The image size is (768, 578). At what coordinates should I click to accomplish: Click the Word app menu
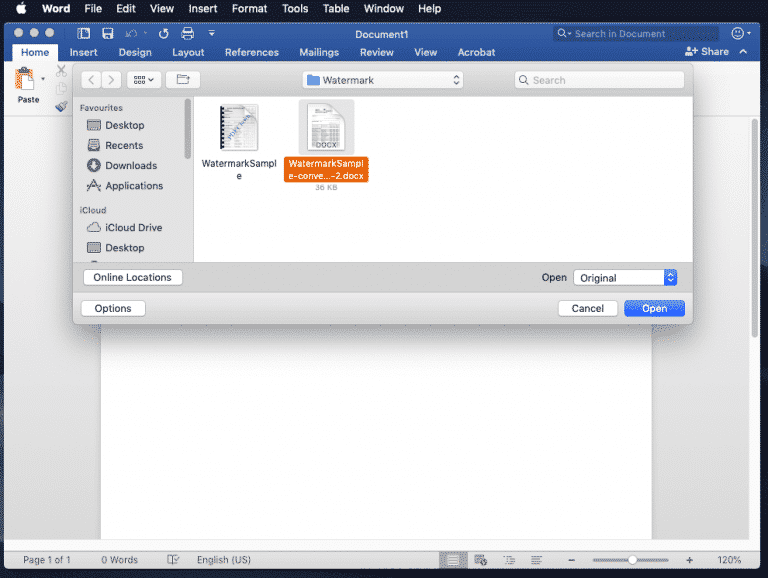pos(56,8)
